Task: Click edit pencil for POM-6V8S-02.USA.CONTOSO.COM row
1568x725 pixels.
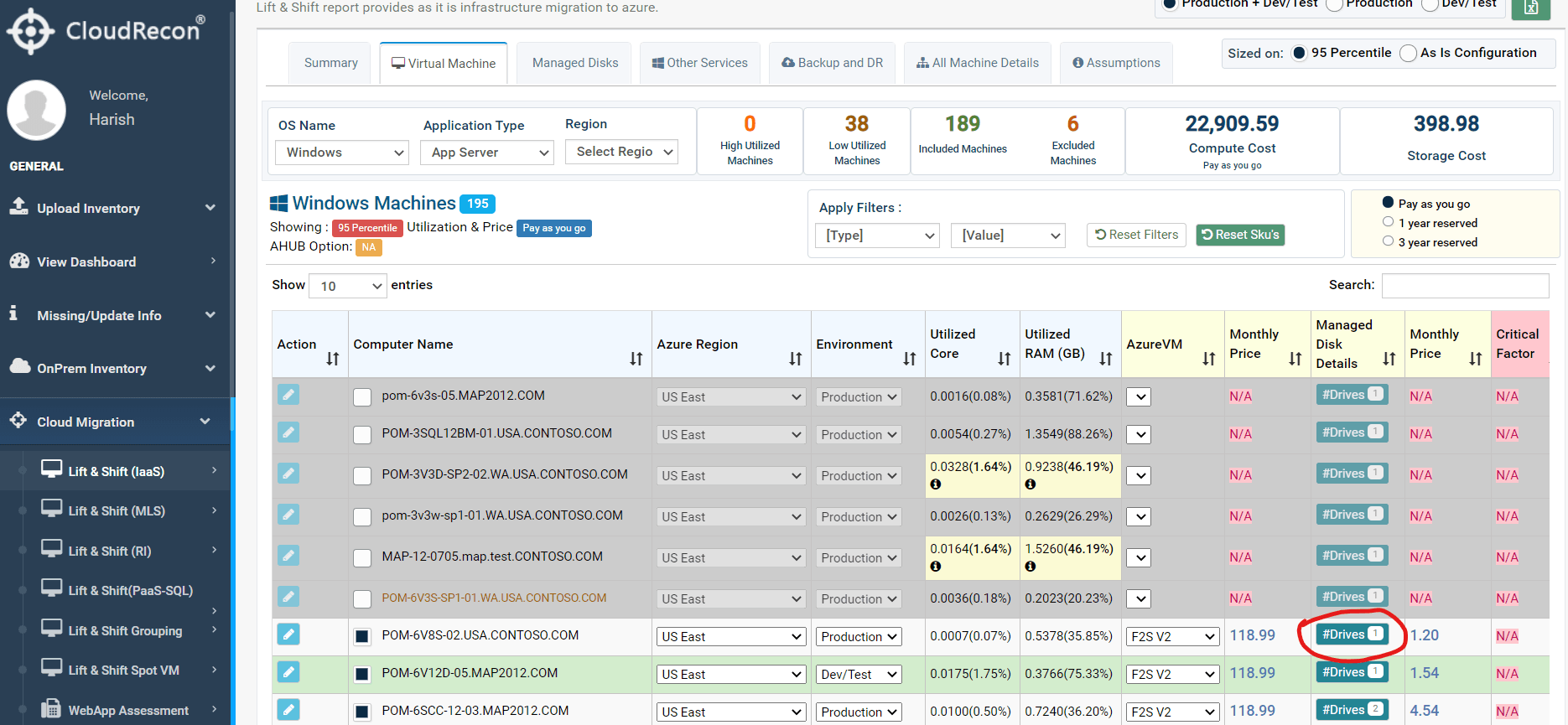Action: coord(288,634)
